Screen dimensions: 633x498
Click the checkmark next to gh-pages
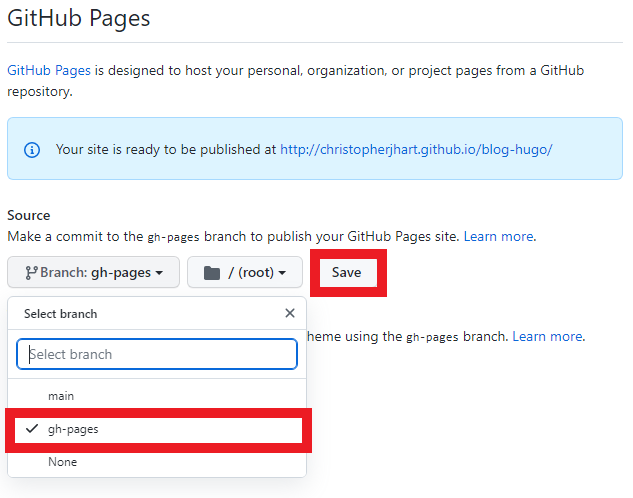tap(33, 429)
